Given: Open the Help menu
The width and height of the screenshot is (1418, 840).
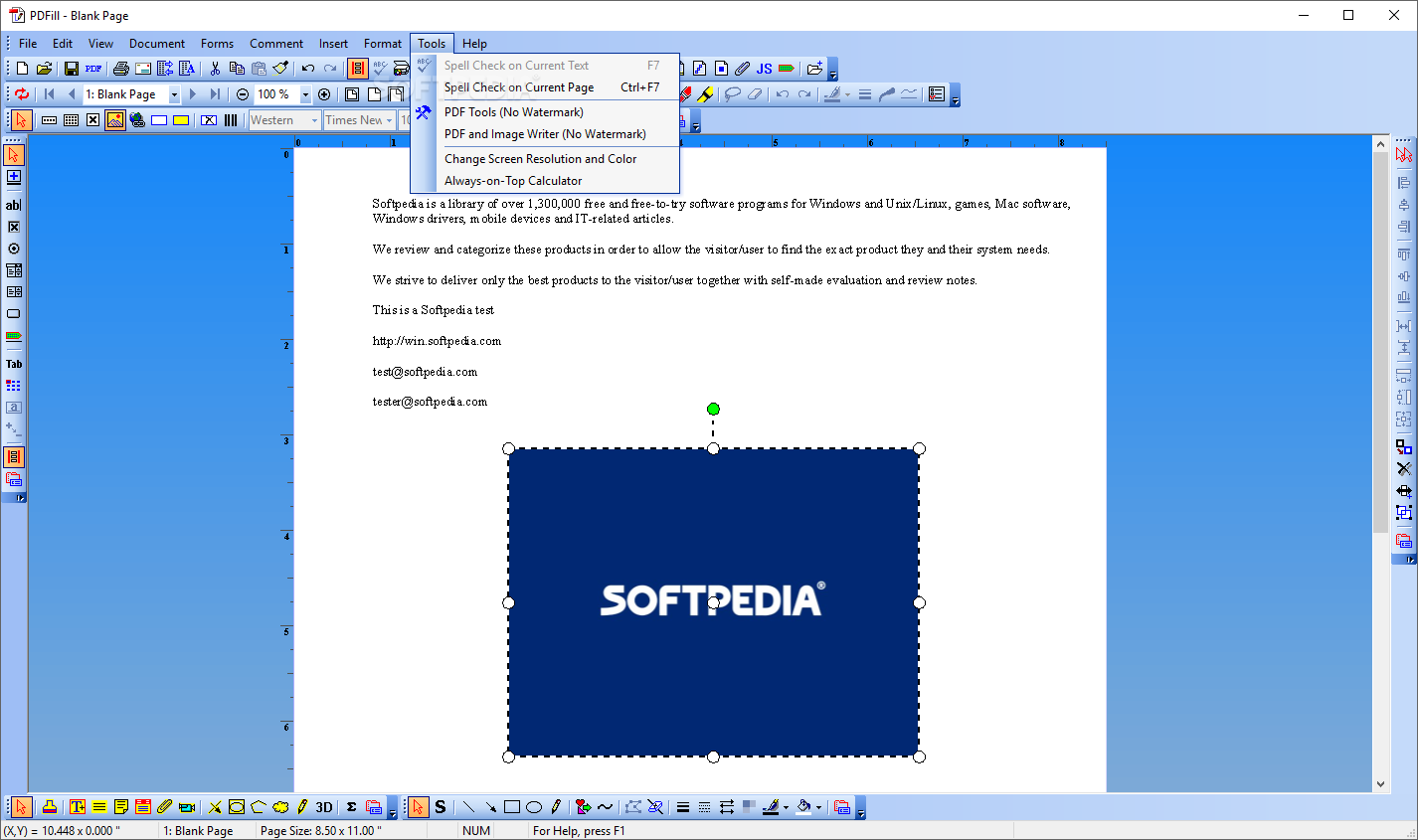Looking at the screenshot, I should (474, 44).
